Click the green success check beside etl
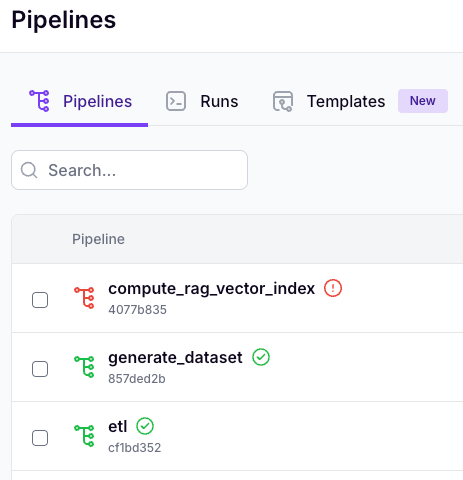Image resolution: width=463 pixels, height=480 pixels. tap(145, 426)
